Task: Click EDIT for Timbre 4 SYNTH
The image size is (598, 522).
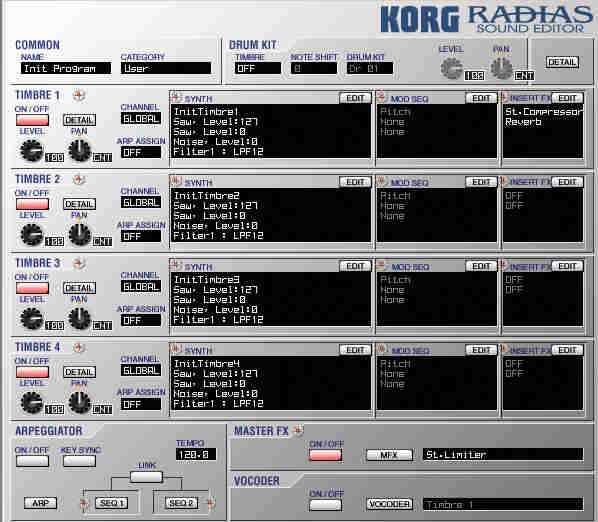Action: pos(355,350)
